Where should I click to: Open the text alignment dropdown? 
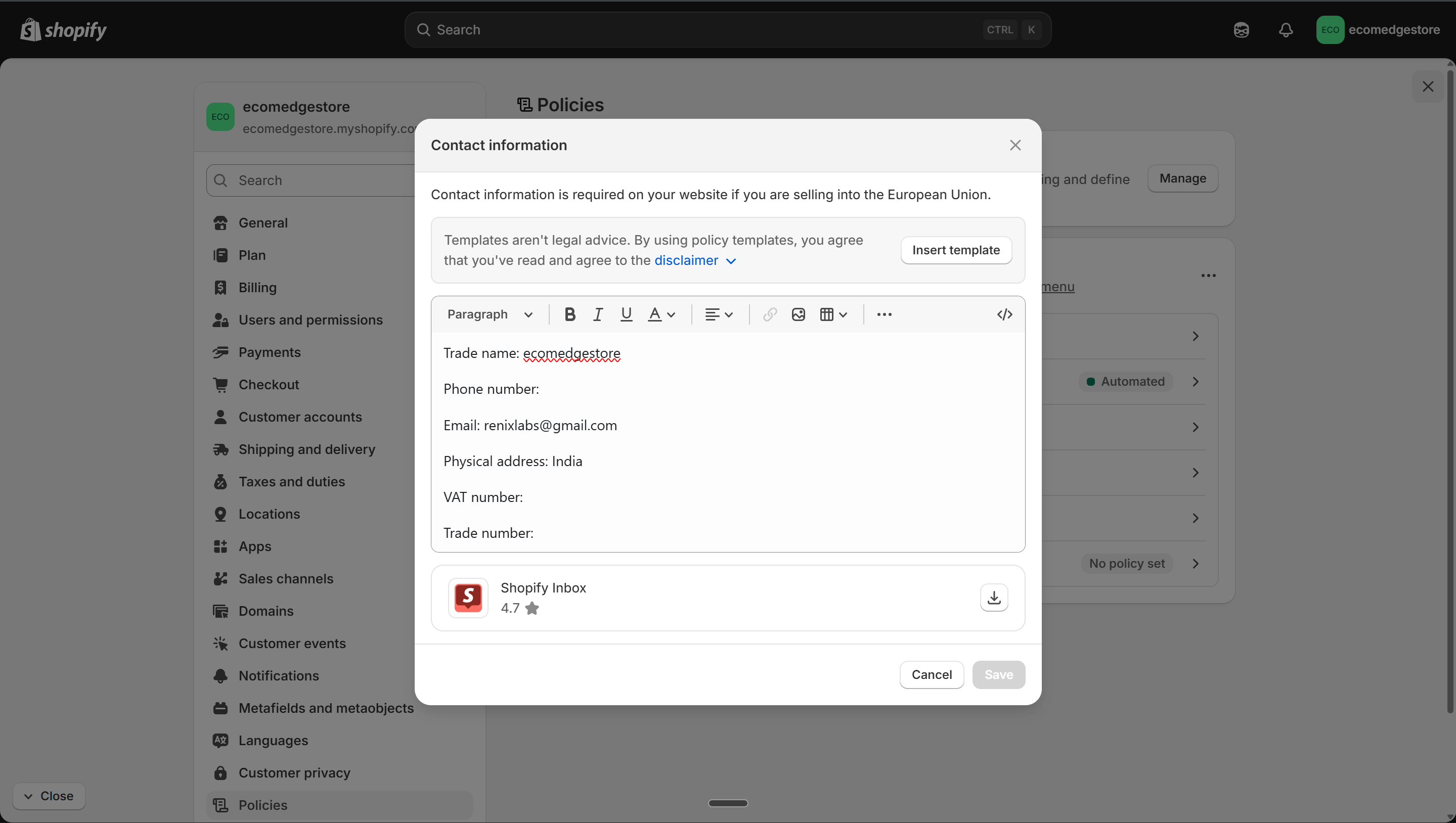(718, 314)
